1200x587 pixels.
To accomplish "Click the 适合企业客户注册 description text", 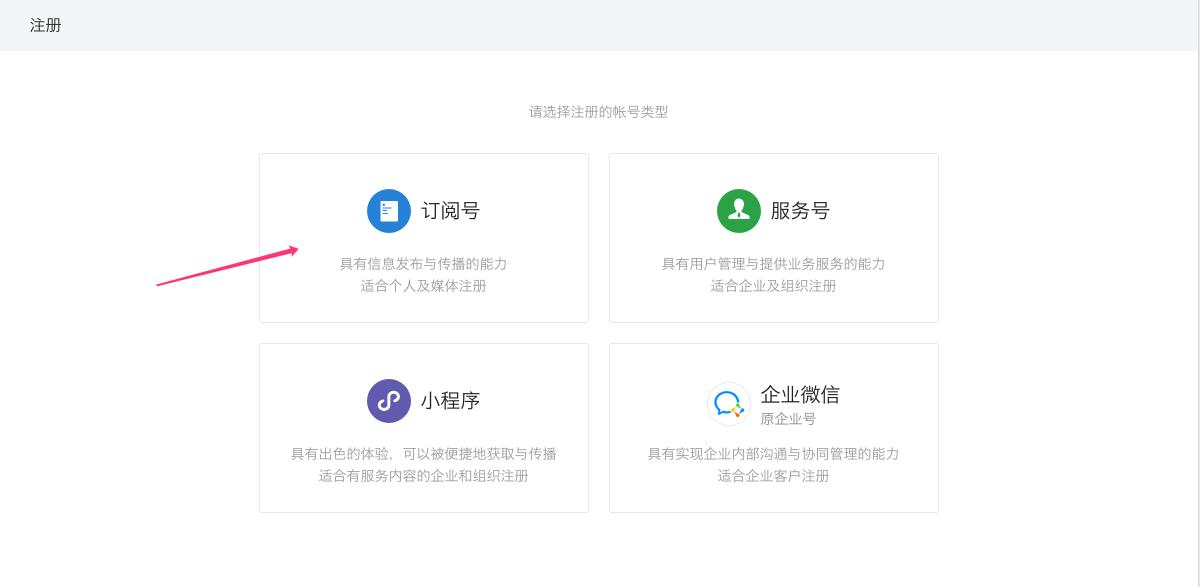I will [774, 476].
